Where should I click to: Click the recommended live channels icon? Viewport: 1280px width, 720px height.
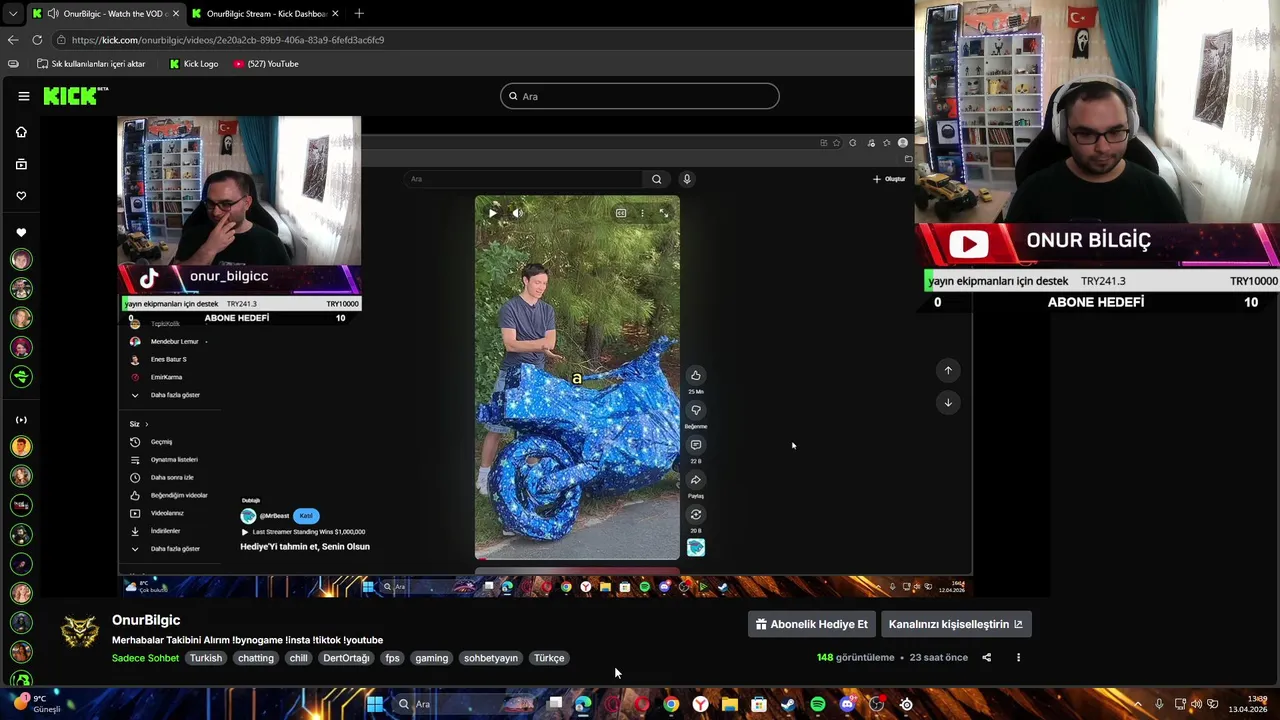click(21, 420)
